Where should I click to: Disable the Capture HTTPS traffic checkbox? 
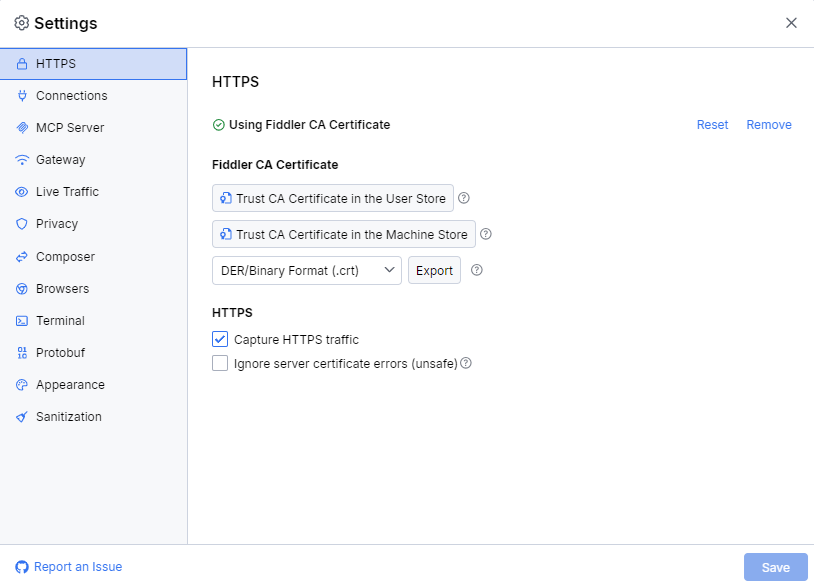219,339
